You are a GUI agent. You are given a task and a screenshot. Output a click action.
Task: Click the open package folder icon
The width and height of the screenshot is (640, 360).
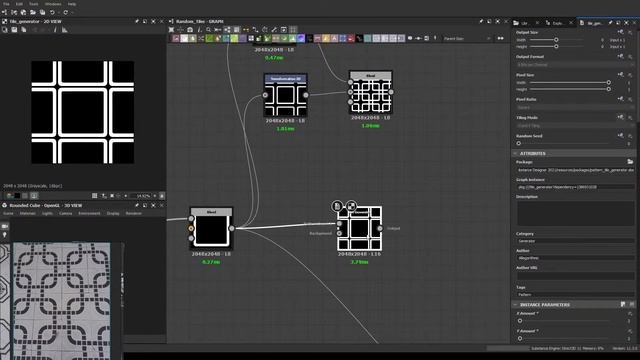[33, 13]
